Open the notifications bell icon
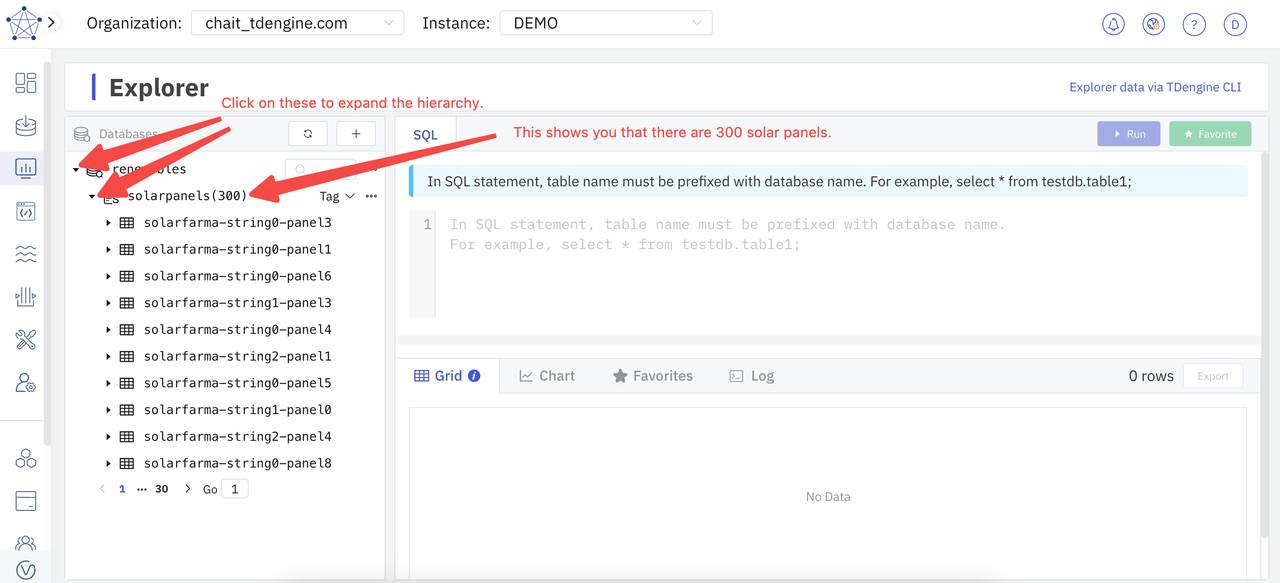 pyautogui.click(x=1113, y=24)
